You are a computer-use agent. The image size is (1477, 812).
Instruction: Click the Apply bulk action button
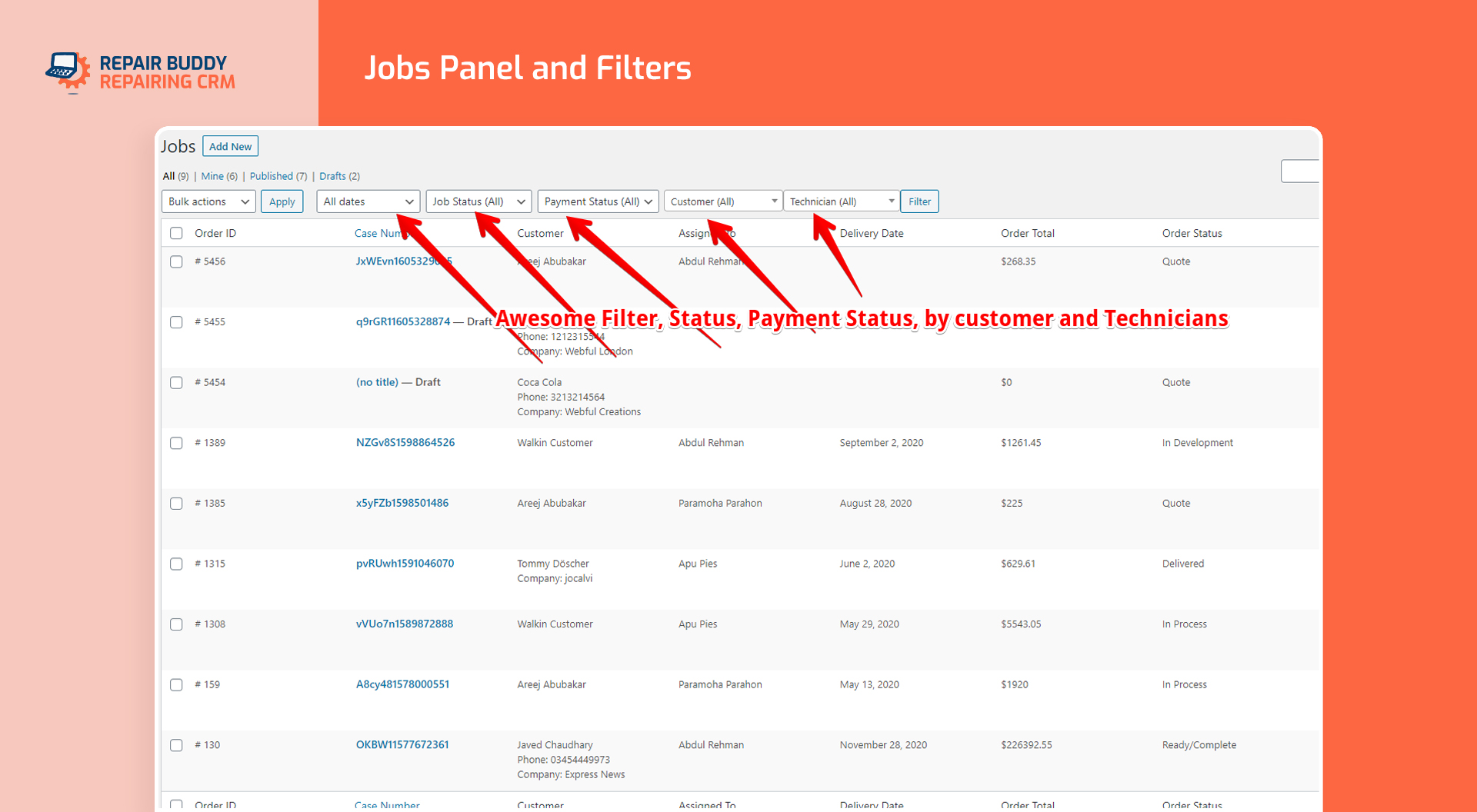[x=282, y=201]
